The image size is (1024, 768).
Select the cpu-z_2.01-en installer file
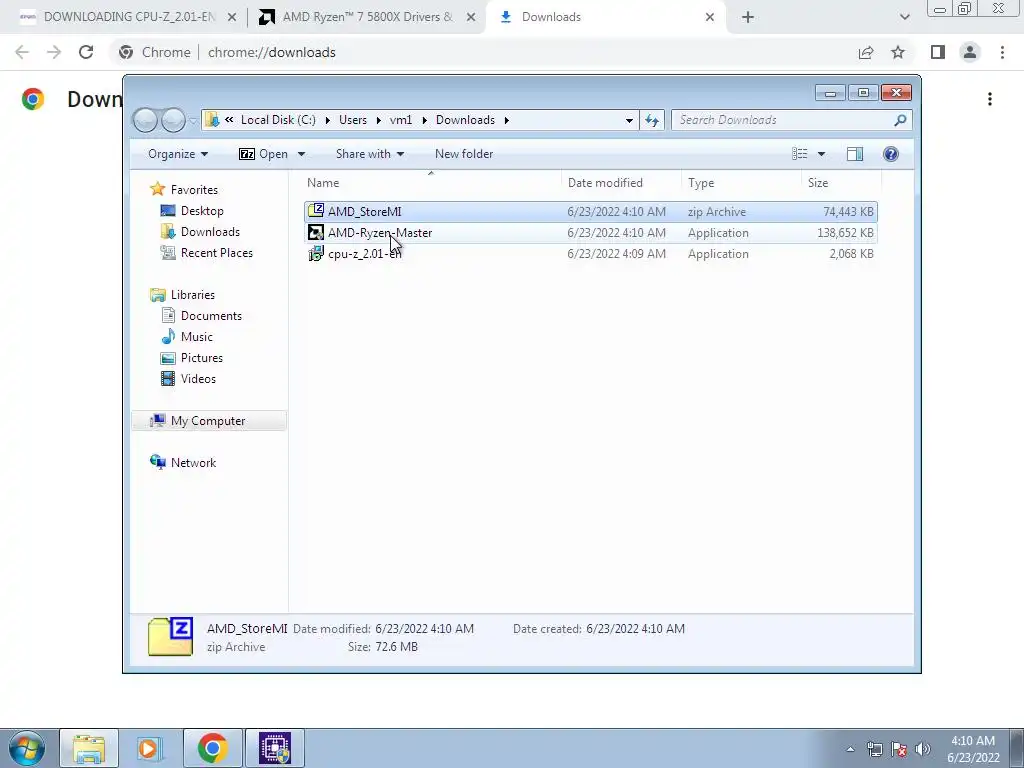pos(590,253)
